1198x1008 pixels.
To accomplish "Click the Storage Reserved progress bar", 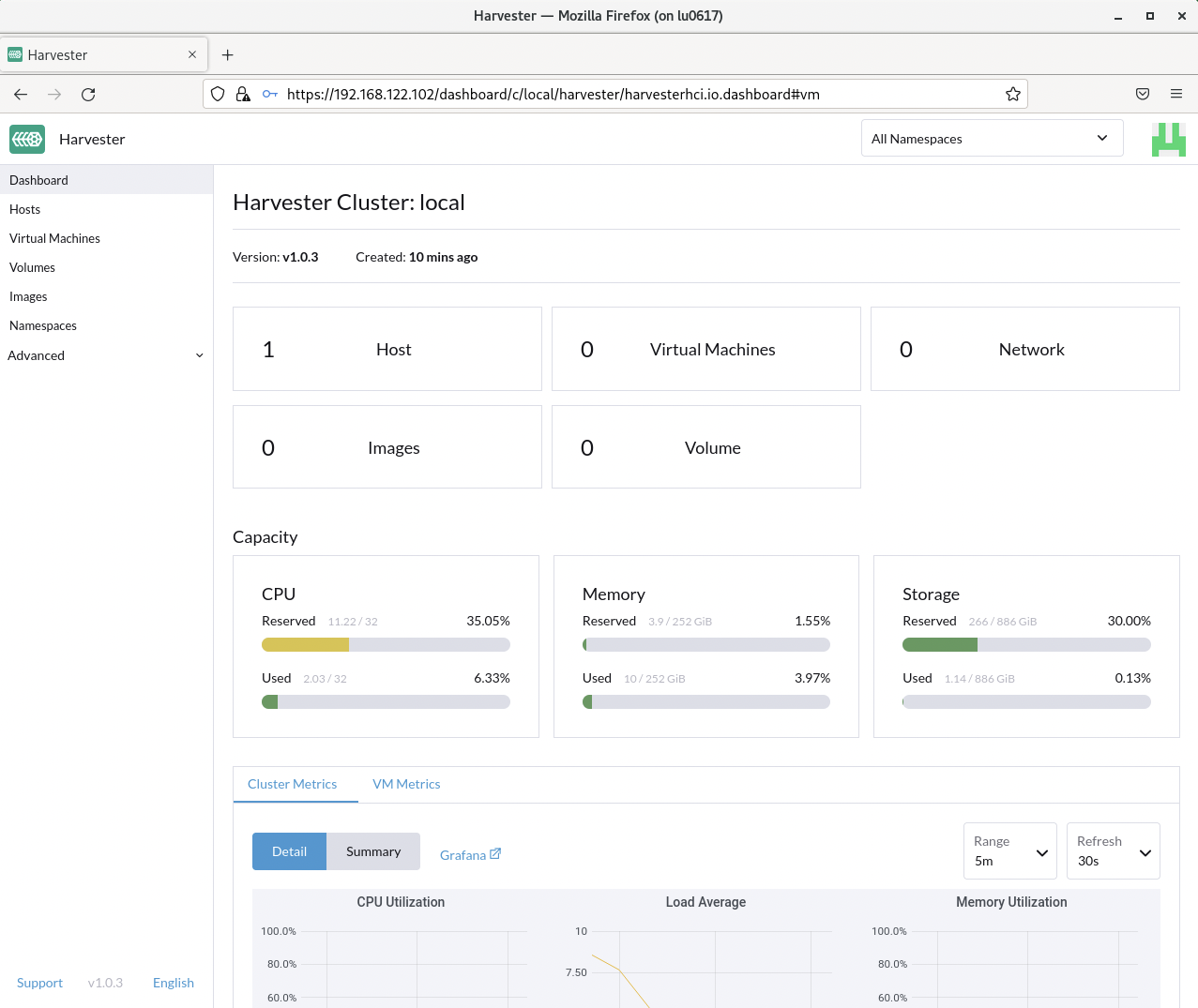I will click(x=1026, y=644).
